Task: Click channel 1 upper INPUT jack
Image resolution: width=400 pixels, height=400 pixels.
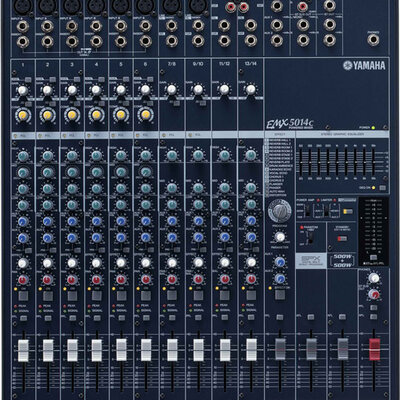Action: [23, 26]
